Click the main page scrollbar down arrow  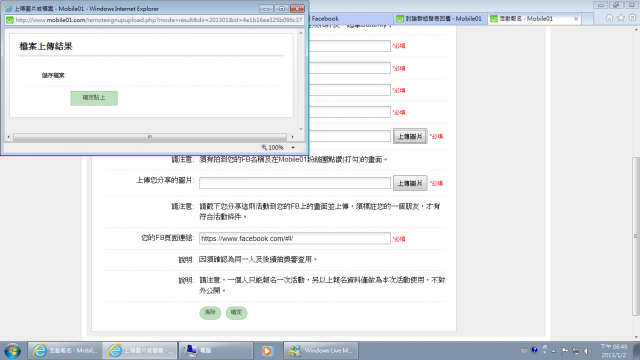(636, 337)
